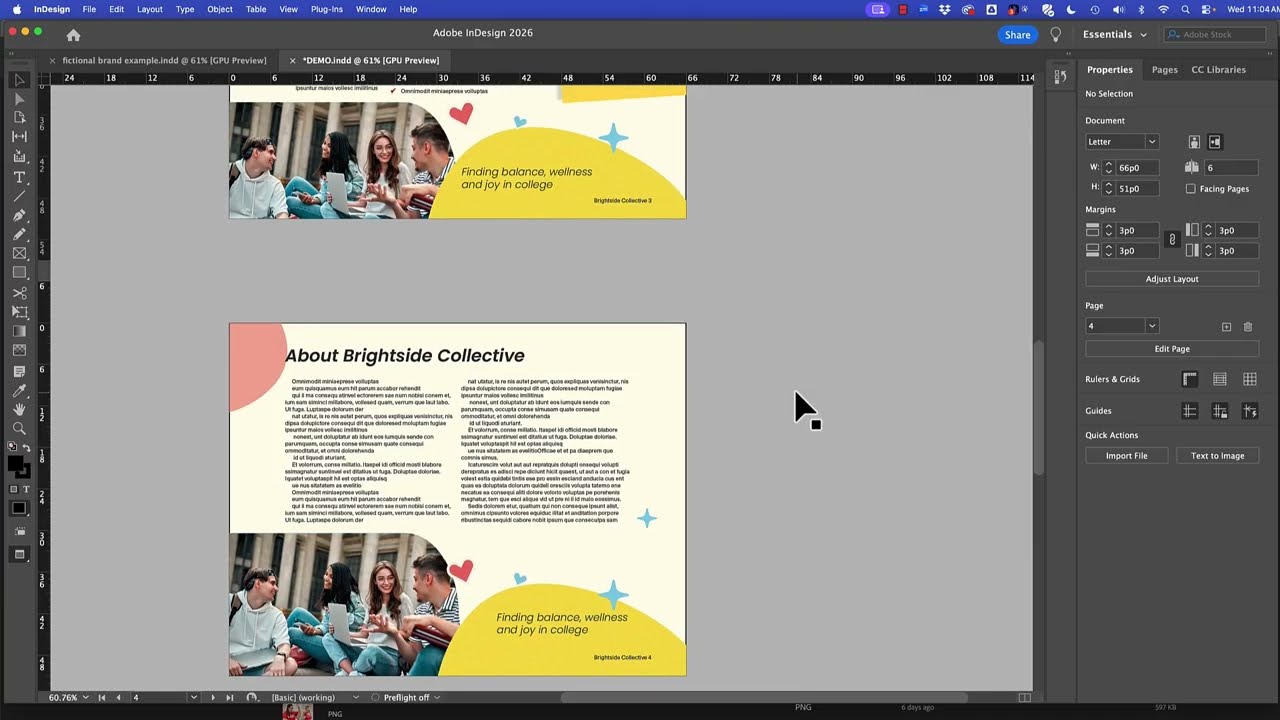Set landscape page orientation
1280x720 pixels.
point(1214,142)
